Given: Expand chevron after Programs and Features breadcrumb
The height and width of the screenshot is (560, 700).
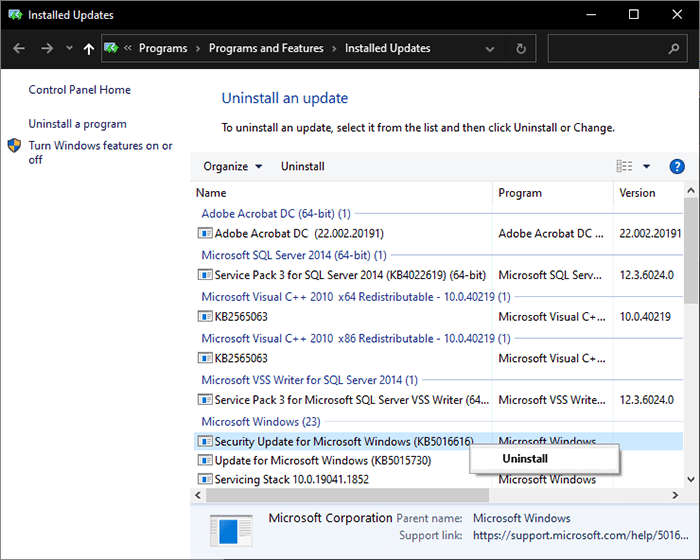Looking at the screenshot, I should (x=334, y=49).
